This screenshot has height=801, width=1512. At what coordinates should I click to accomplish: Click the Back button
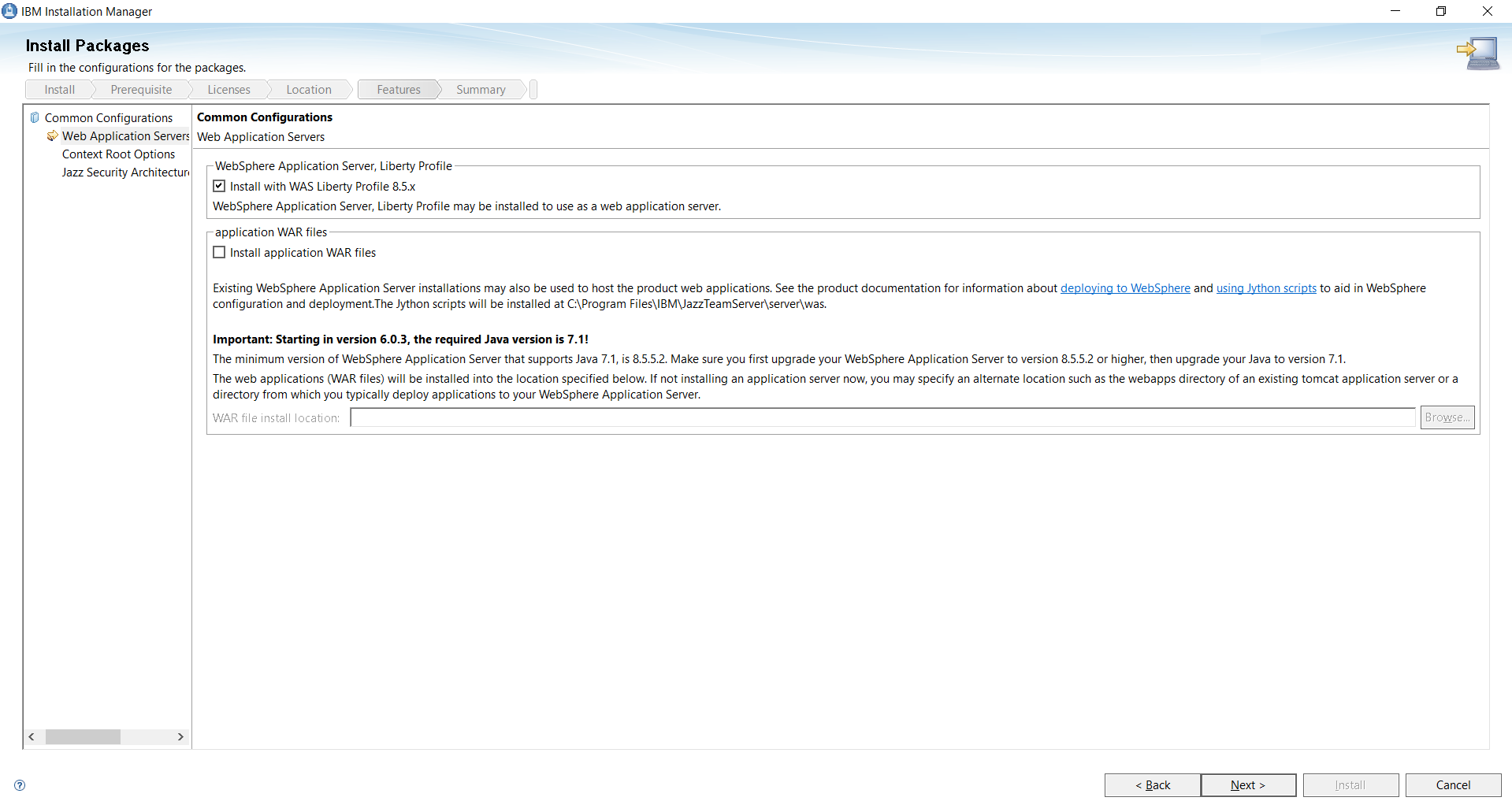pos(1153,785)
